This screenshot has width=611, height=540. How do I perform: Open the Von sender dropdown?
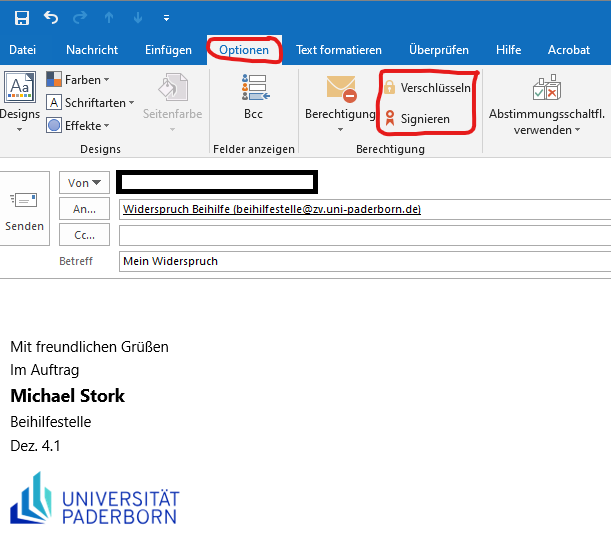pyautogui.click(x=85, y=183)
